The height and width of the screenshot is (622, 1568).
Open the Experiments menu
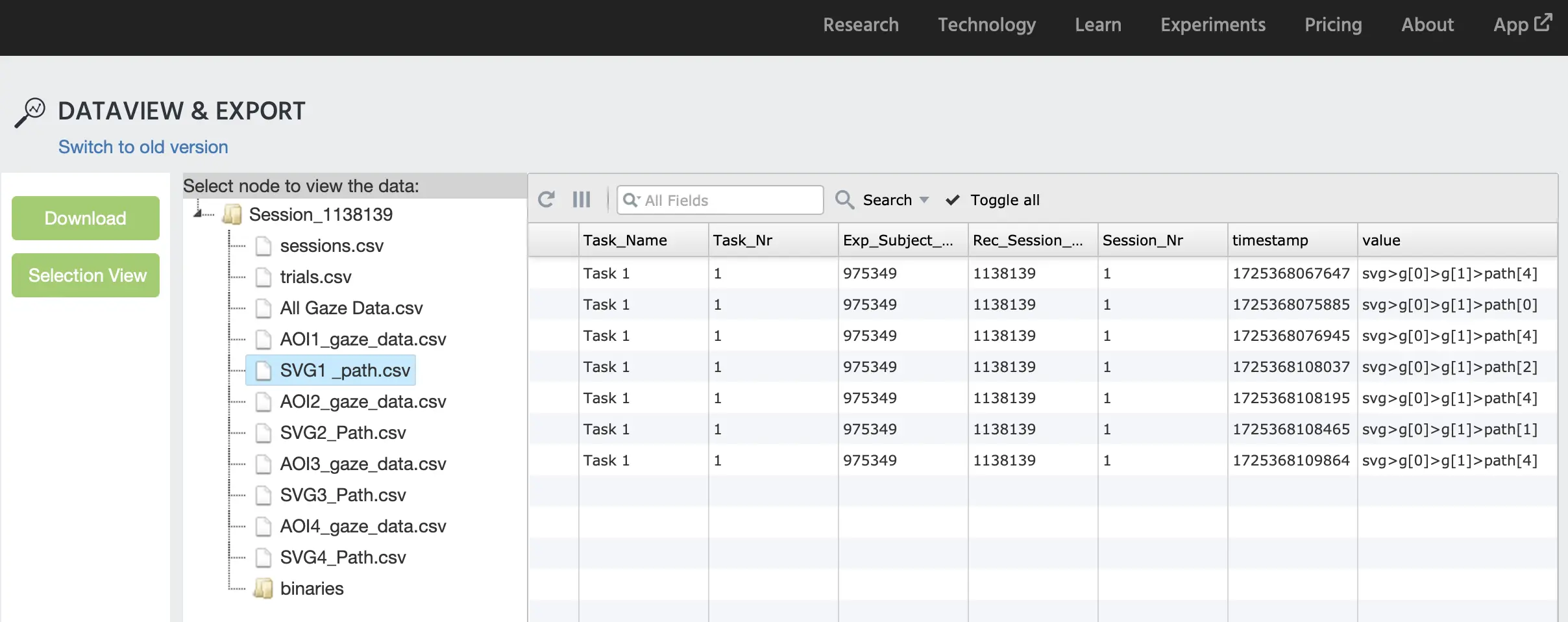(1212, 25)
